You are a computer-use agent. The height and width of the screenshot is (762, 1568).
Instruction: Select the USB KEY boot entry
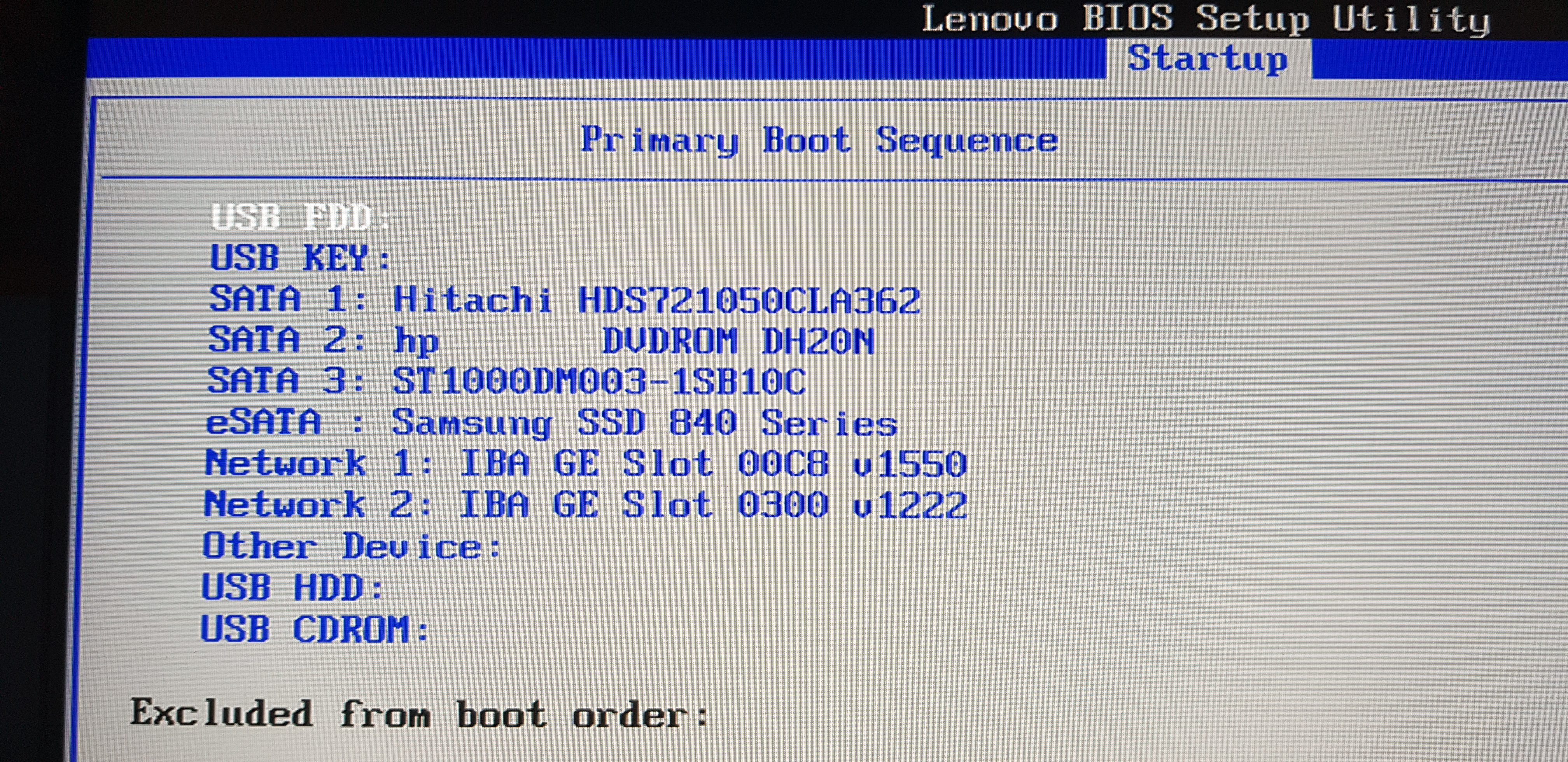pyautogui.click(x=300, y=257)
